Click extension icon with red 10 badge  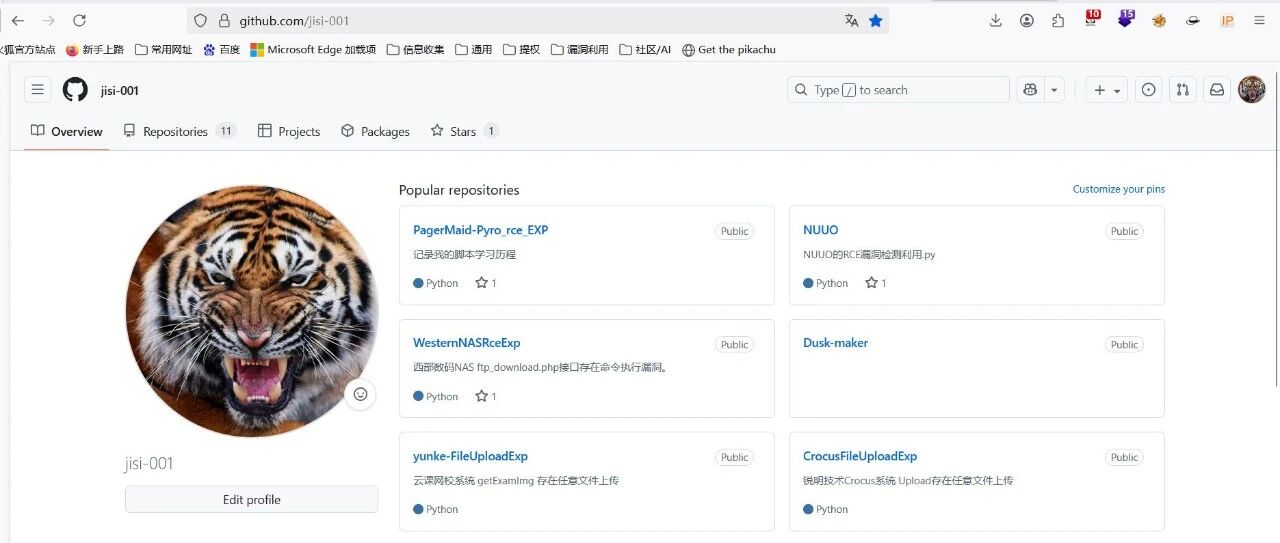click(1092, 19)
